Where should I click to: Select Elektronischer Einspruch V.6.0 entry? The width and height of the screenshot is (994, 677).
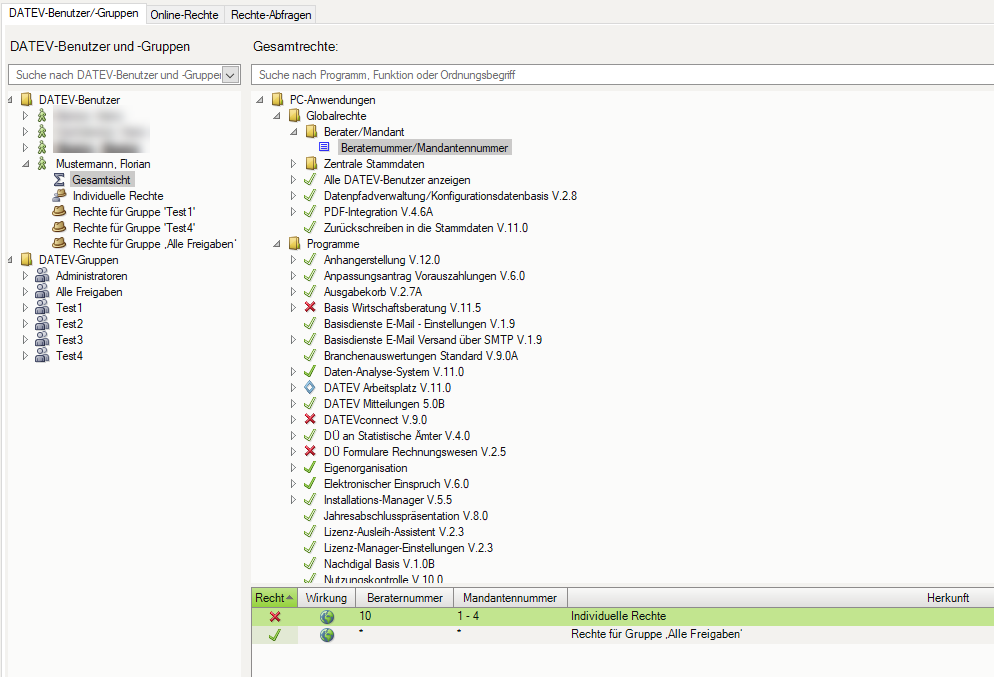point(396,484)
